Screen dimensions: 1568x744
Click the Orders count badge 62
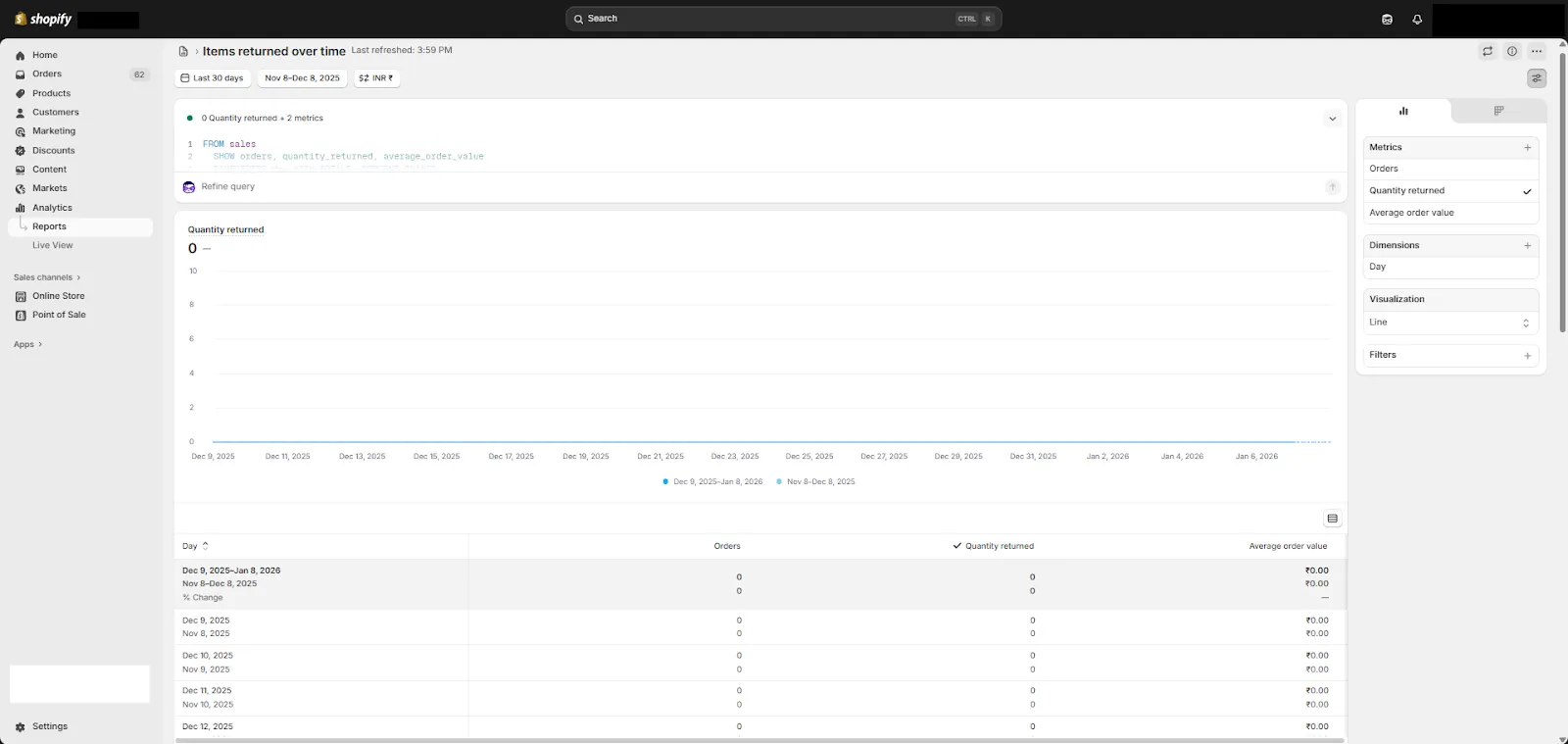139,74
